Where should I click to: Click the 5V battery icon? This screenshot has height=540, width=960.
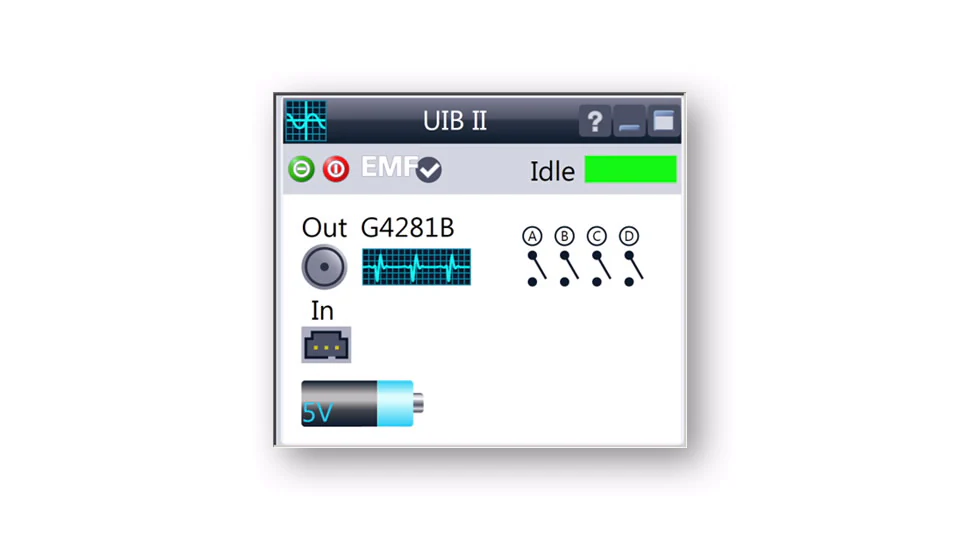click(x=362, y=403)
